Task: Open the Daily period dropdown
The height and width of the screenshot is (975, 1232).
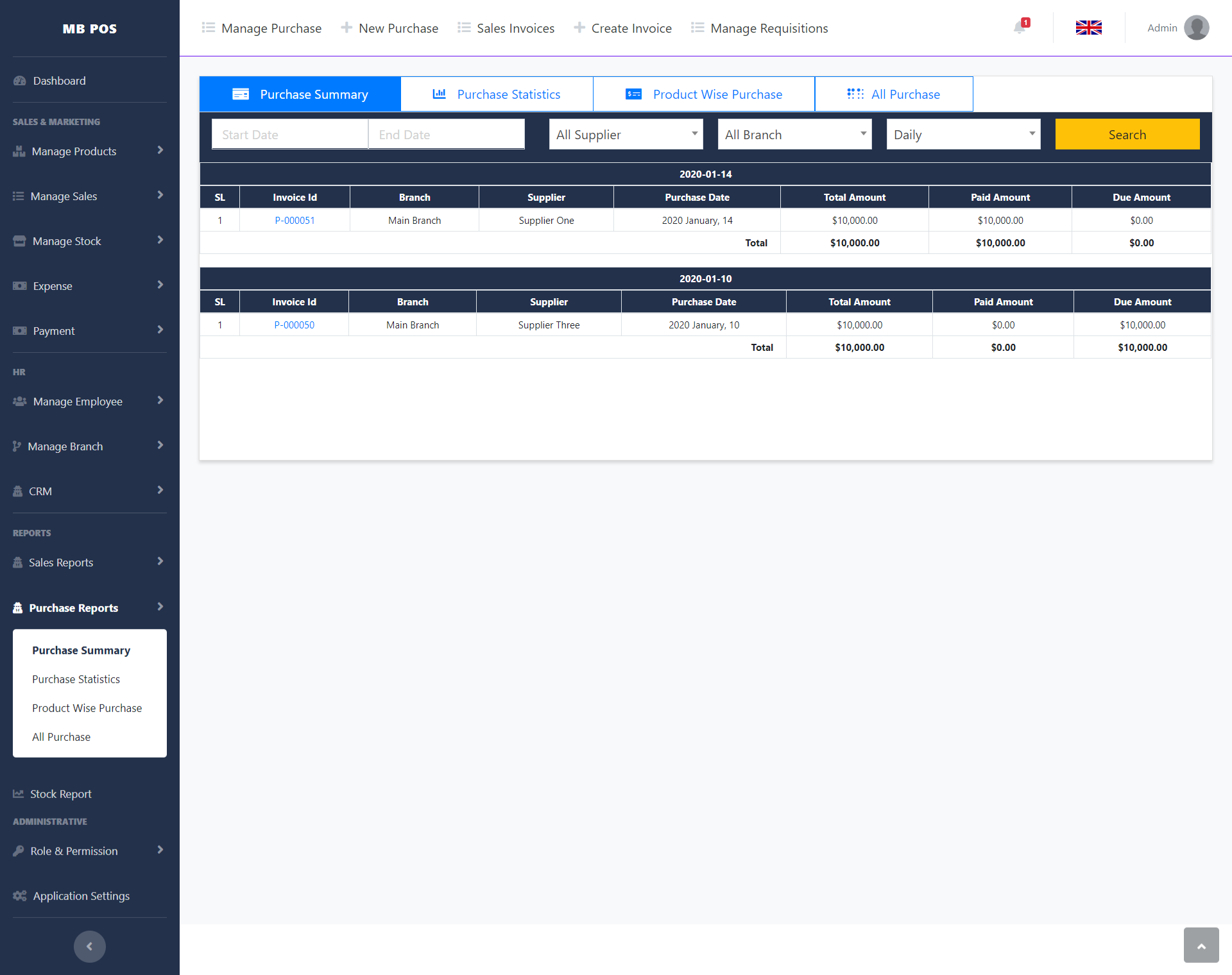Action: (x=963, y=134)
